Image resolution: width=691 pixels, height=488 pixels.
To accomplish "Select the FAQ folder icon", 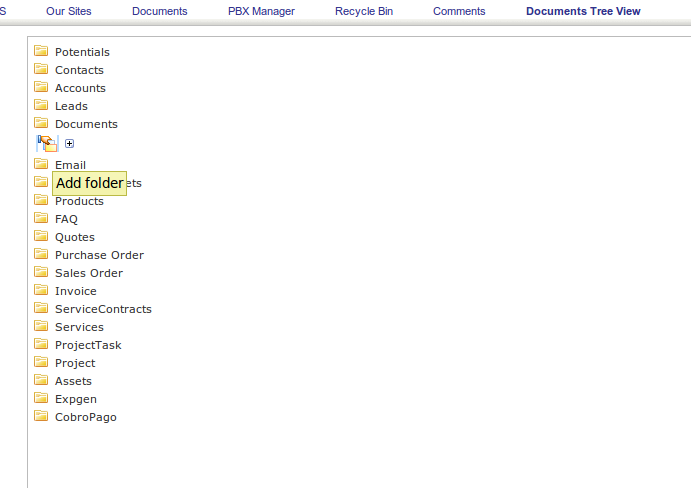I will tap(41, 218).
